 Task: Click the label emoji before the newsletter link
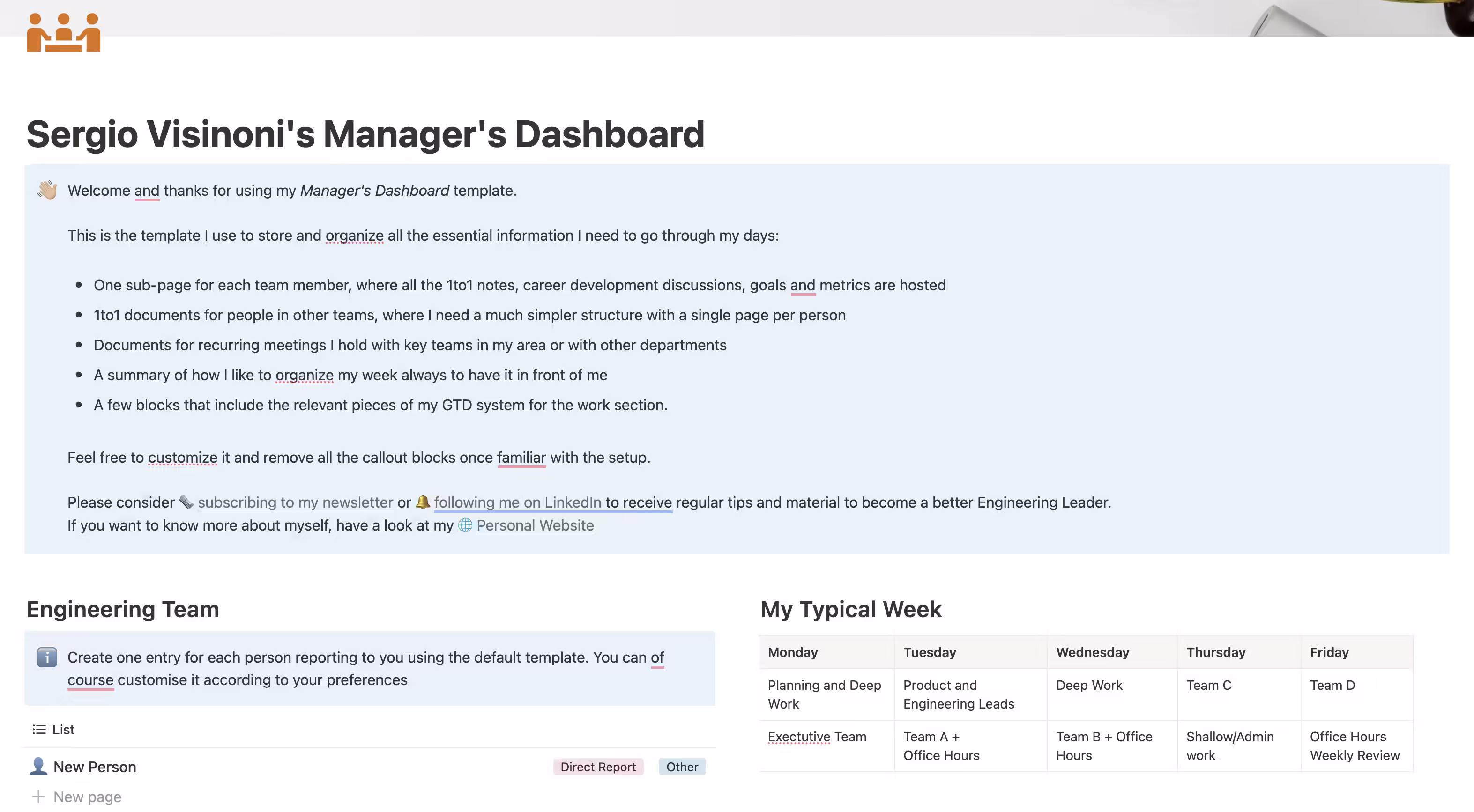(x=186, y=502)
